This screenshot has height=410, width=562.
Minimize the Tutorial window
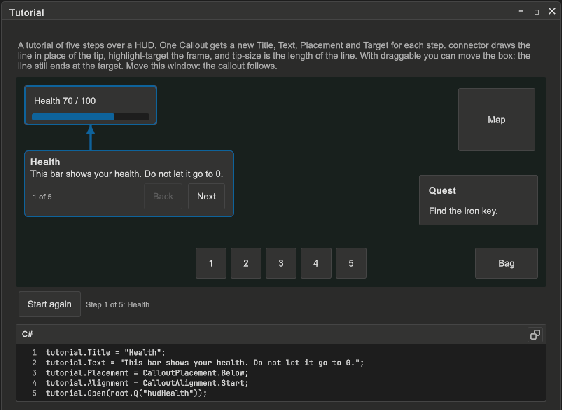pos(521,11)
